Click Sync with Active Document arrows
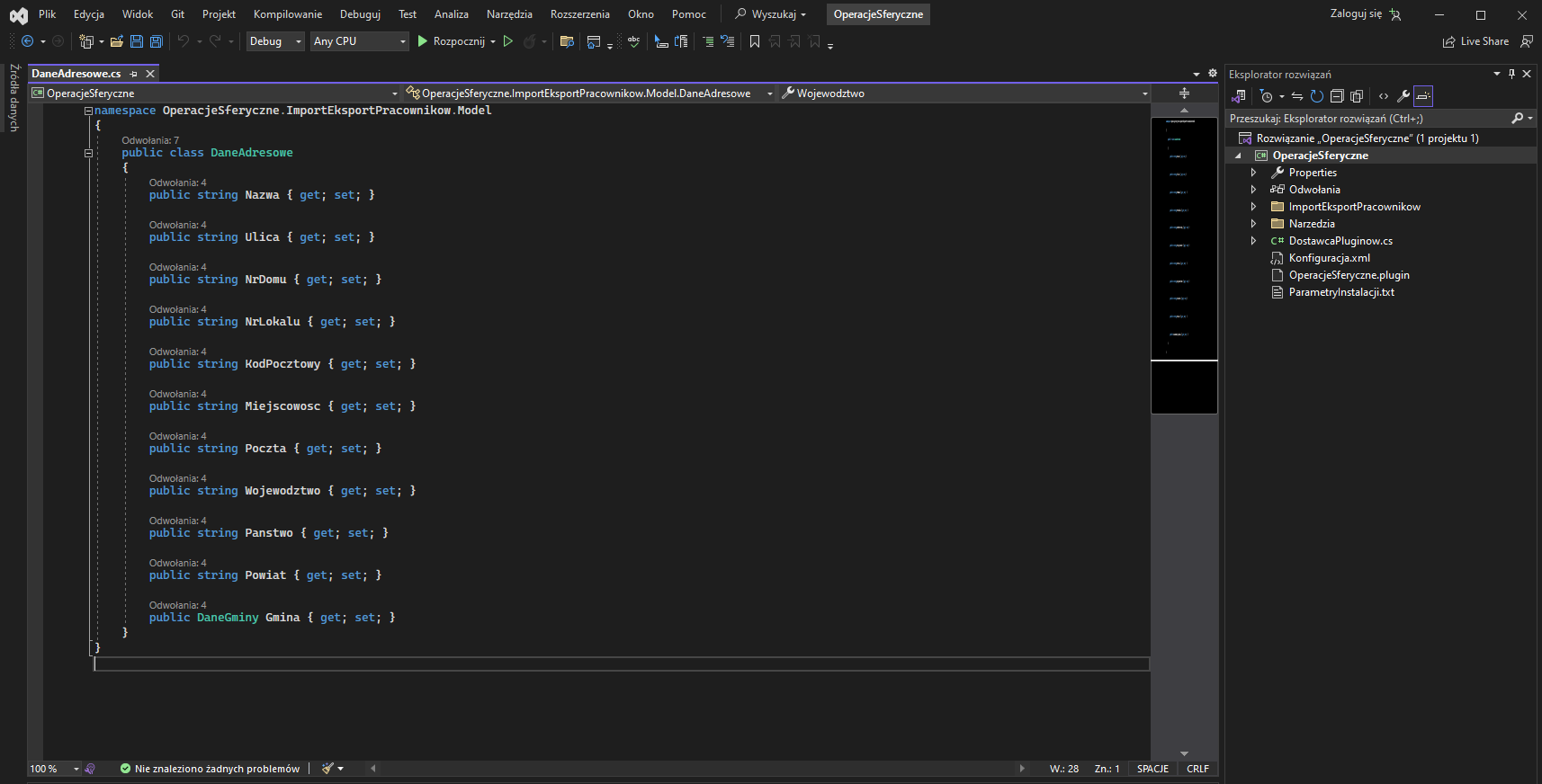This screenshot has height=784, width=1542. click(1297, 96)
